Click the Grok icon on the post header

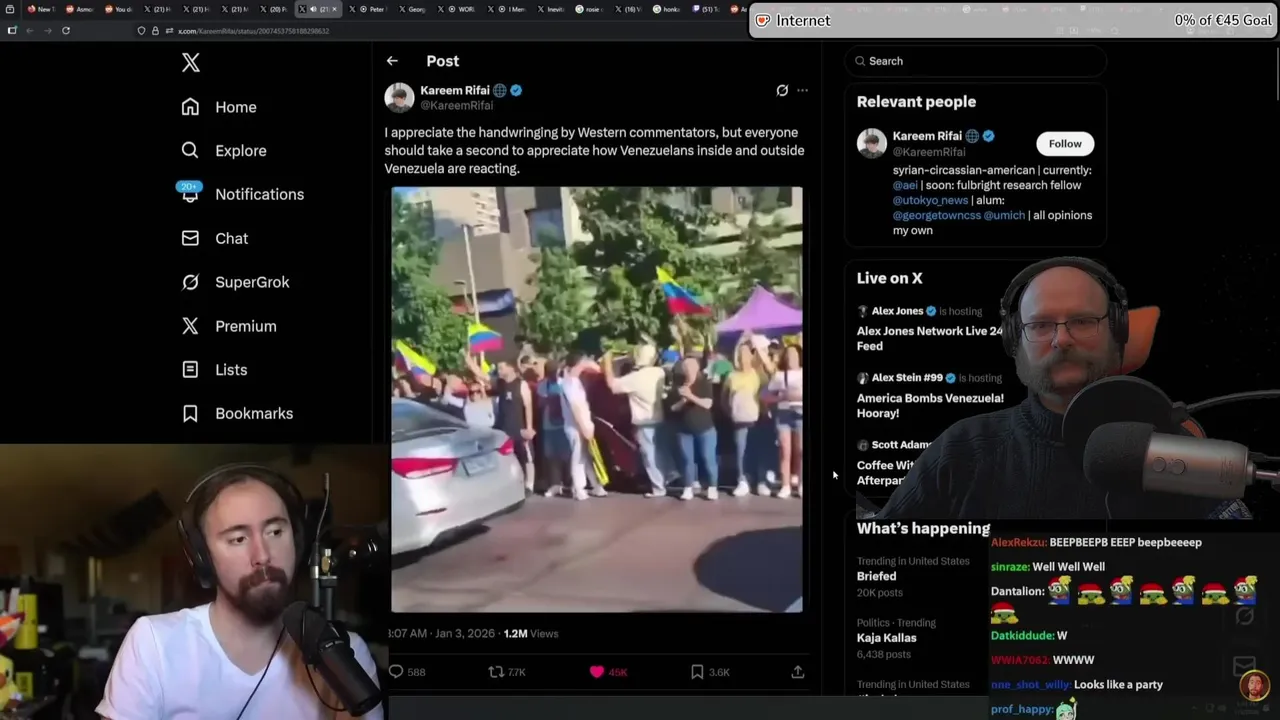(x=782, y=90)
